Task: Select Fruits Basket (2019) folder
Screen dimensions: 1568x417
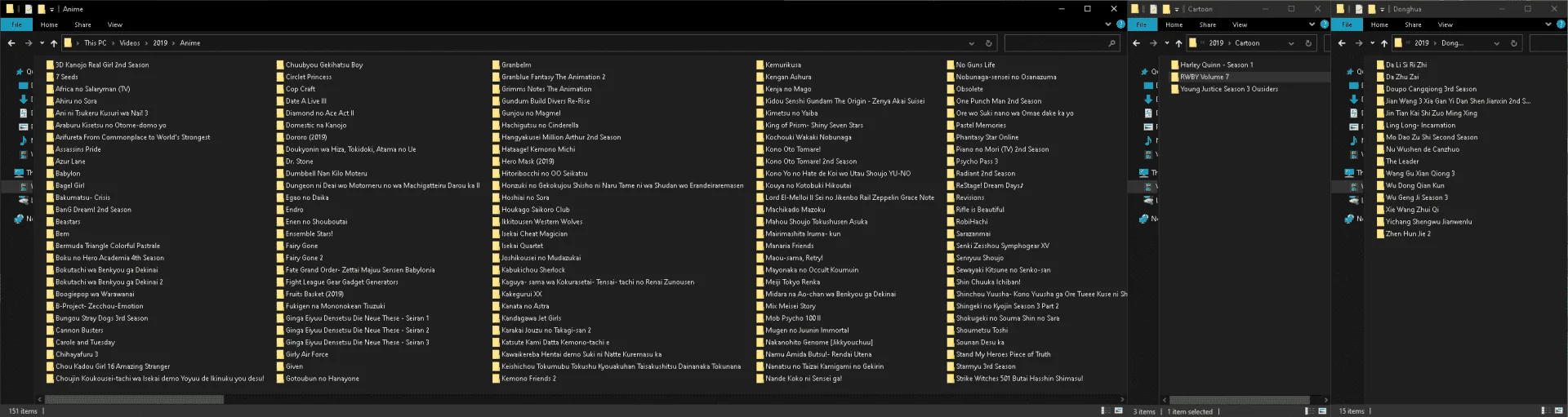Action: point(310,295)
